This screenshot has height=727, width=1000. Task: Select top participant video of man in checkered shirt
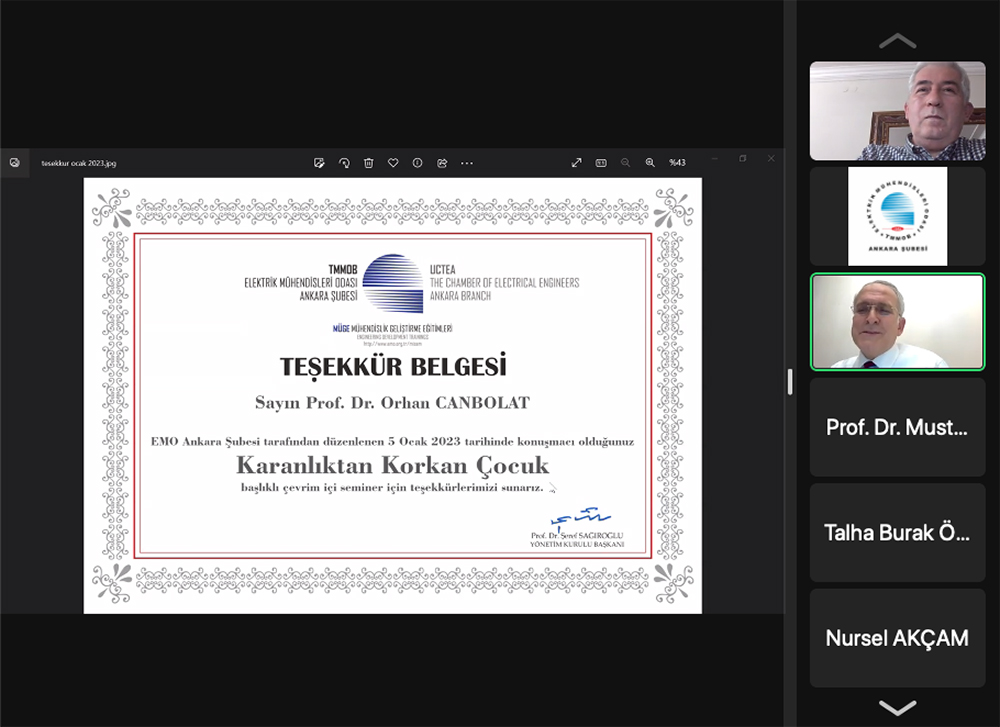coord(897,111)
